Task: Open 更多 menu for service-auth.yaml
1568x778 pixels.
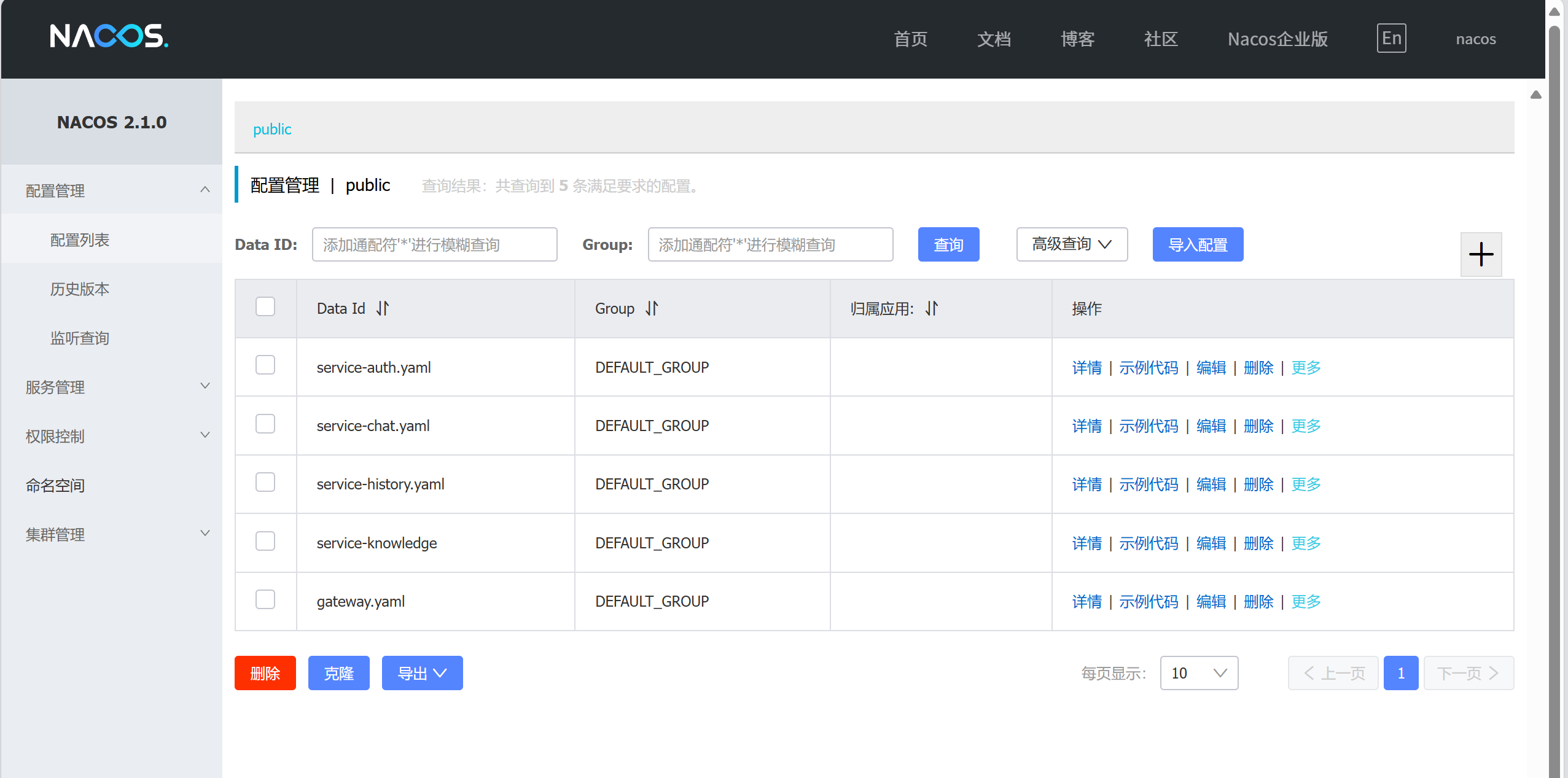Action: click(1306, 367)
